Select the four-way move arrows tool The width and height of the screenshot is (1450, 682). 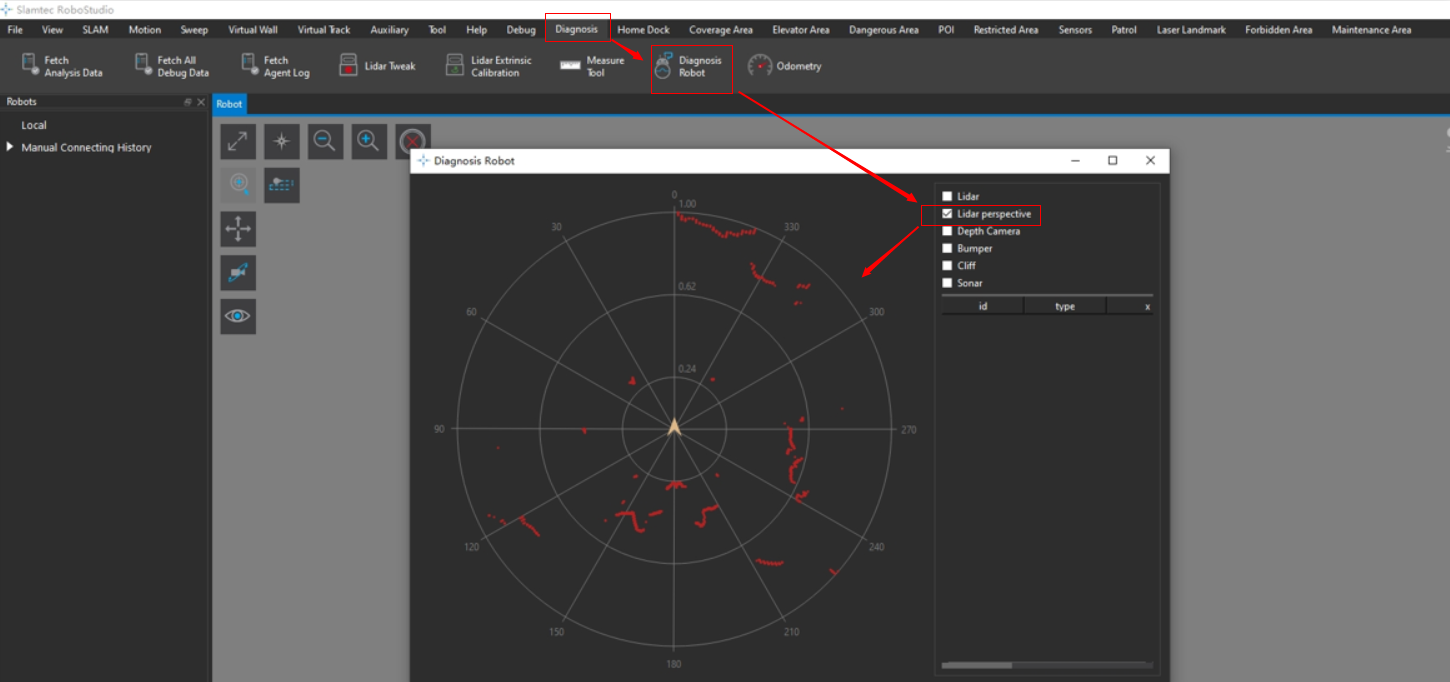[x=238, y=229]
